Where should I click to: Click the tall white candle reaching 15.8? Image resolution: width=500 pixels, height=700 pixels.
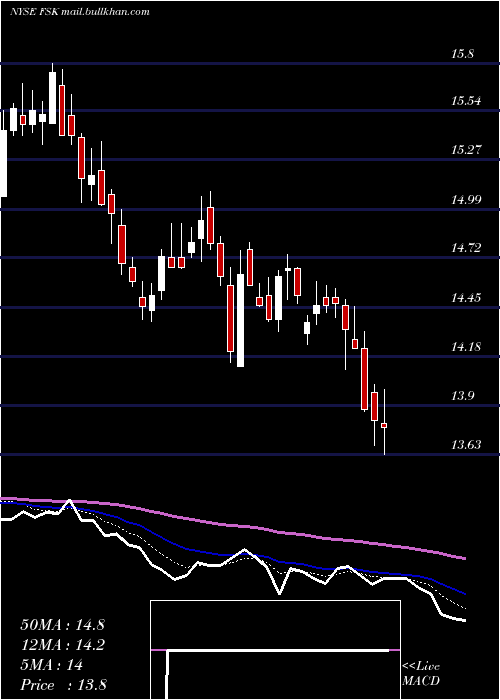tap(53, 98)
